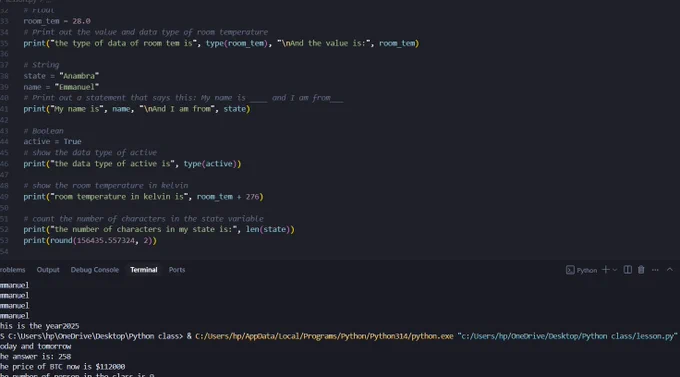This screenshot has height=377, width=680.
Task: Click the 'name = "Emmanuel"' line
Action: [x=61, y=87]
